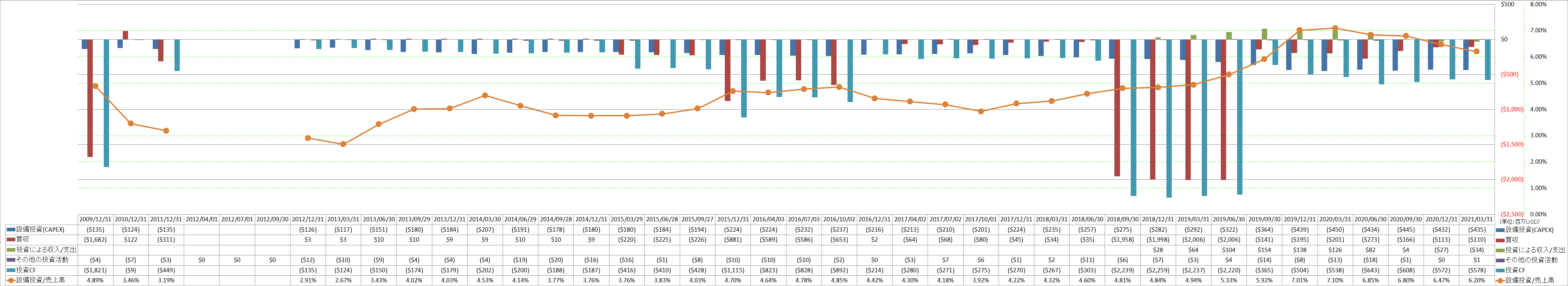Click the 2.00% label on the percentage axis
The width and height of the screenshot is (1568, 286).
tap(1538, 162)
